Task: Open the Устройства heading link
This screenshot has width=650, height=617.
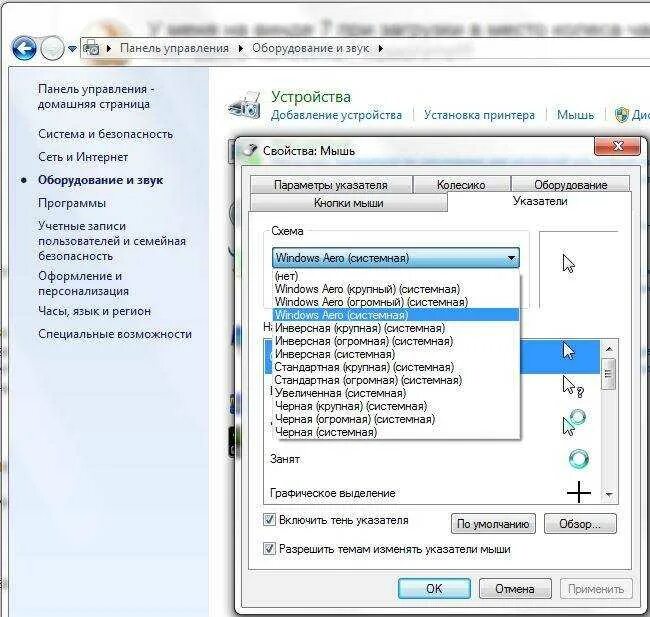Action: coord(311,97)
